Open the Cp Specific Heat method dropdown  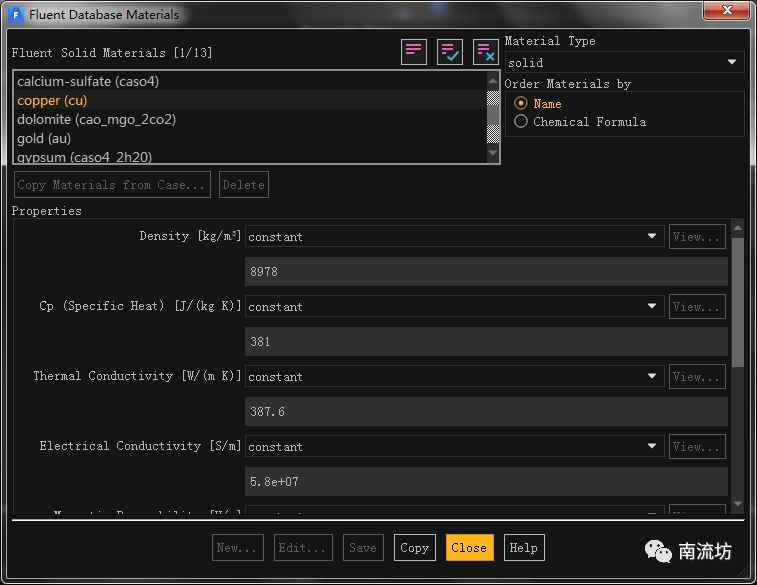click(454, 306)
